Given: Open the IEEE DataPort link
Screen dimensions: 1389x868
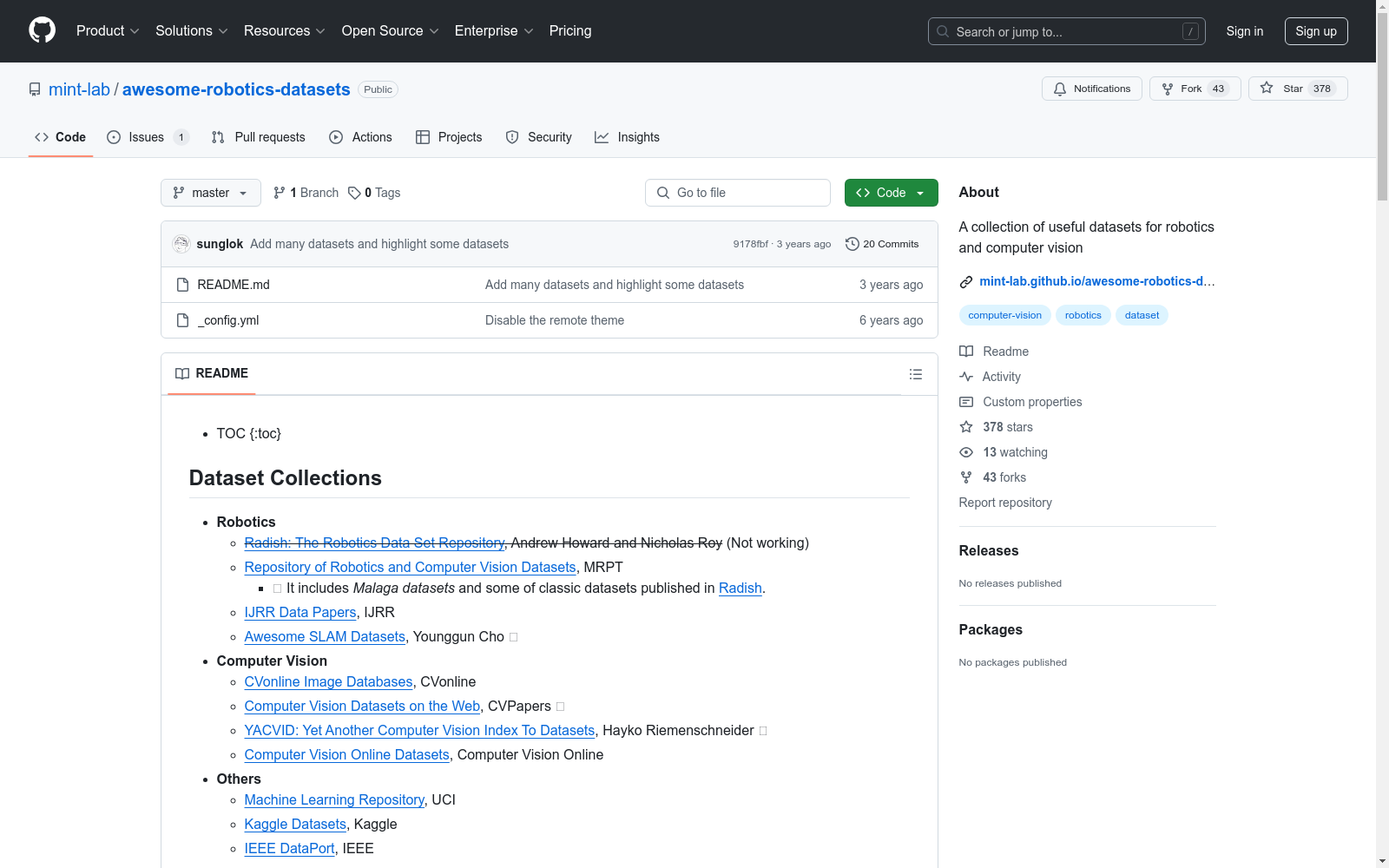Looking at the screenshot, I should [x=289, y=848].
